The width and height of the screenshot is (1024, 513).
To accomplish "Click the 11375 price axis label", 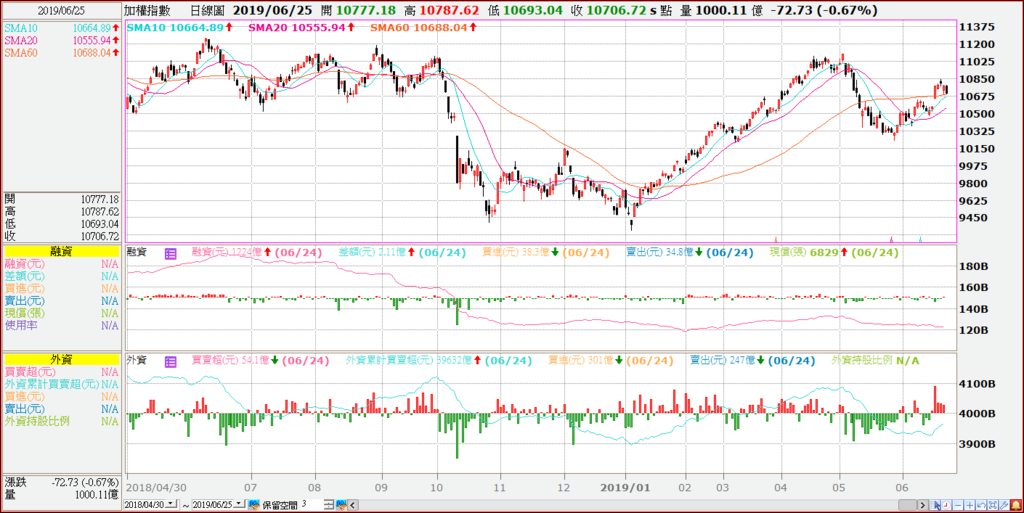I will tap(976, 27).
